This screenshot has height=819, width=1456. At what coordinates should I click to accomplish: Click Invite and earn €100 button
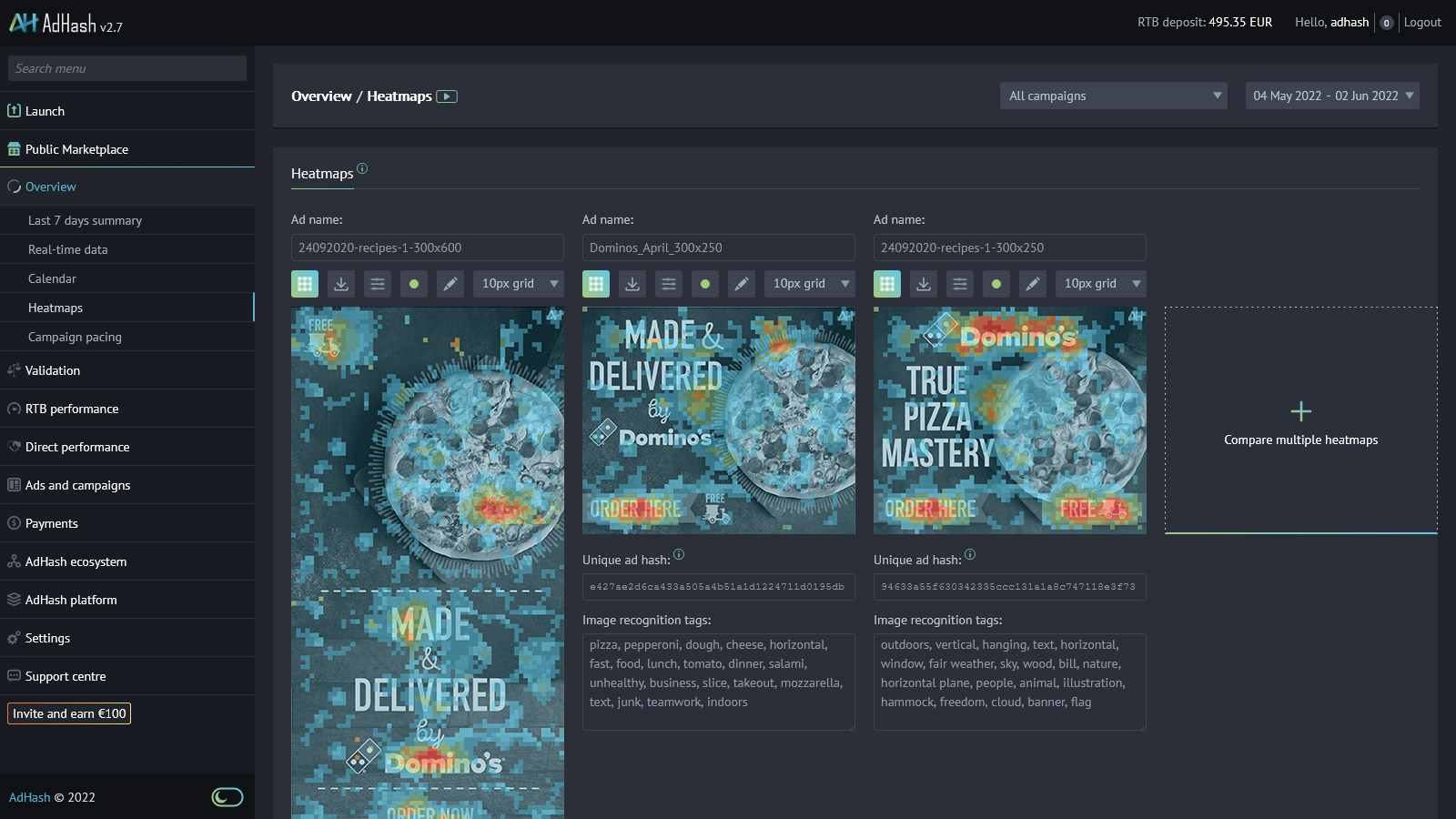(x=69, y=713)
